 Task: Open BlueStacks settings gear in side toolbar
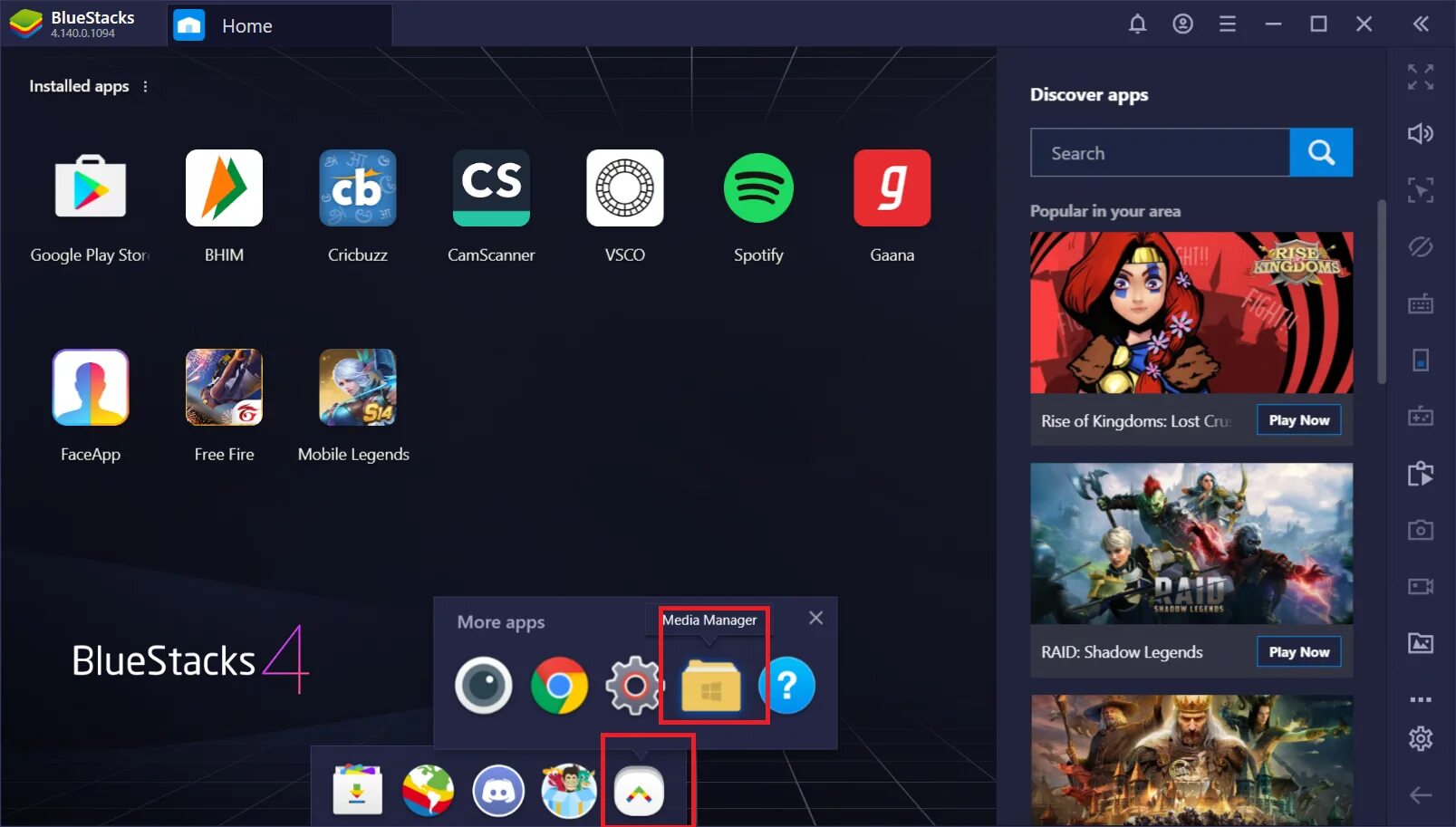point(1421,738)
